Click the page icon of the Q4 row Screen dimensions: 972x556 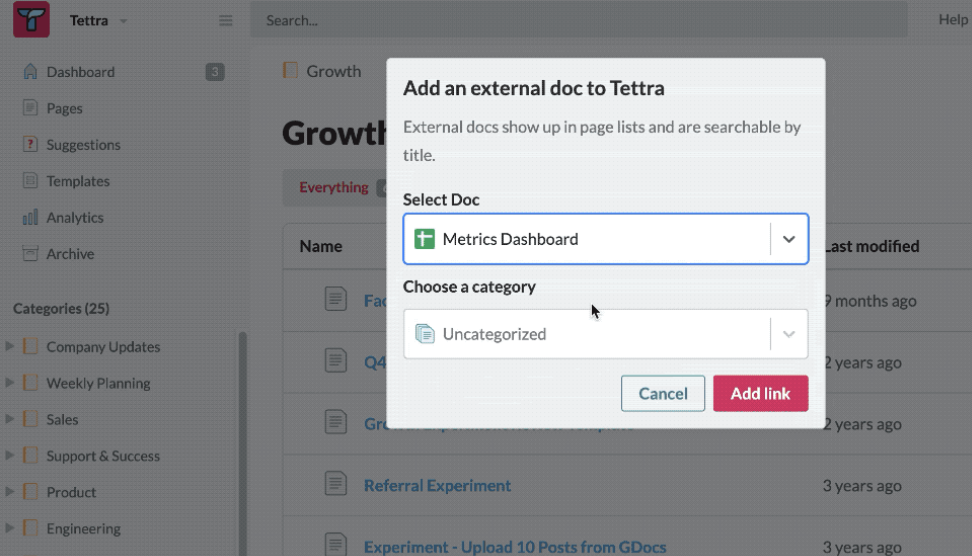coord(335,361)
